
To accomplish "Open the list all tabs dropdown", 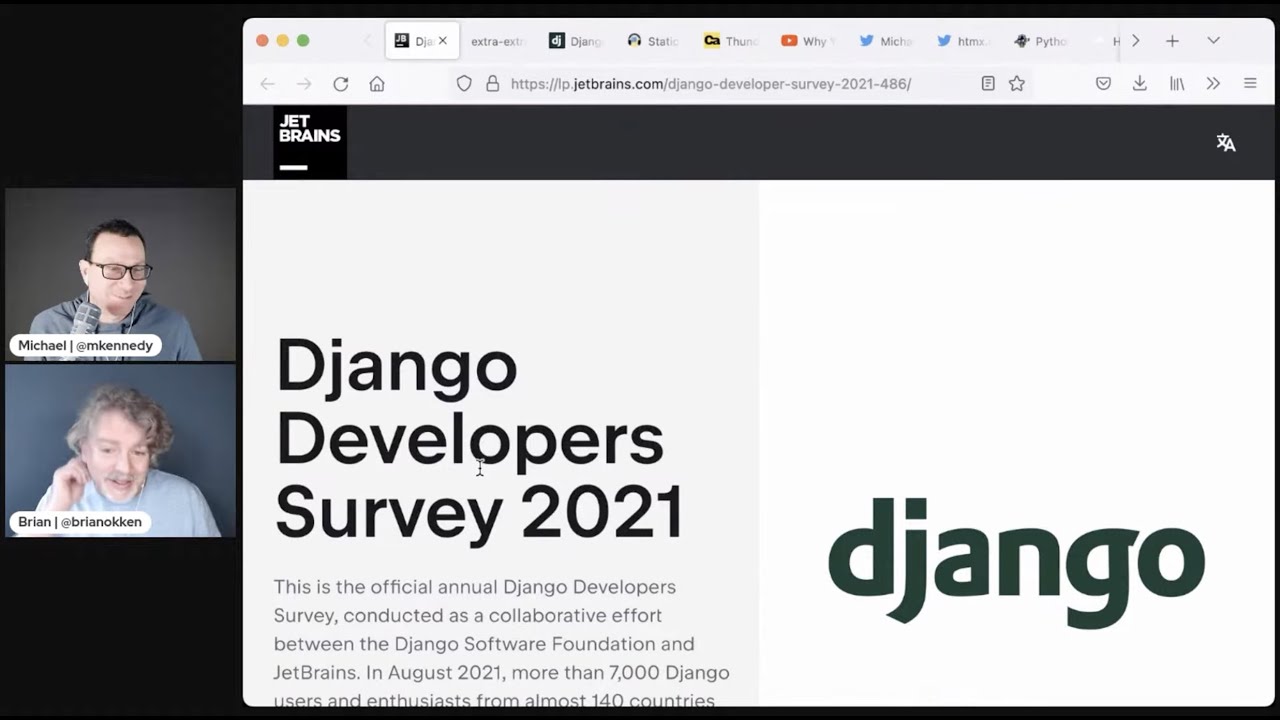I will 1213,41.
